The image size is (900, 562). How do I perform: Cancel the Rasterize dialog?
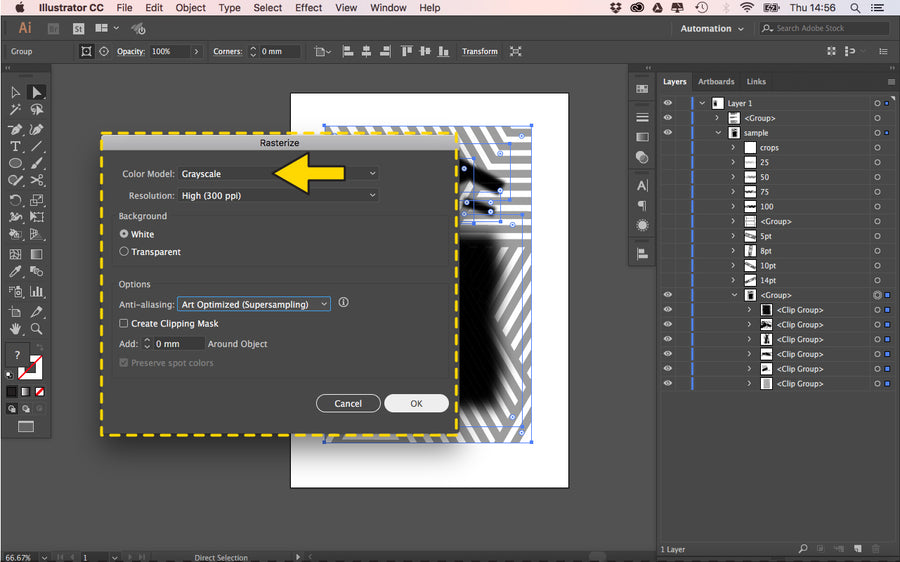[348, 404]
